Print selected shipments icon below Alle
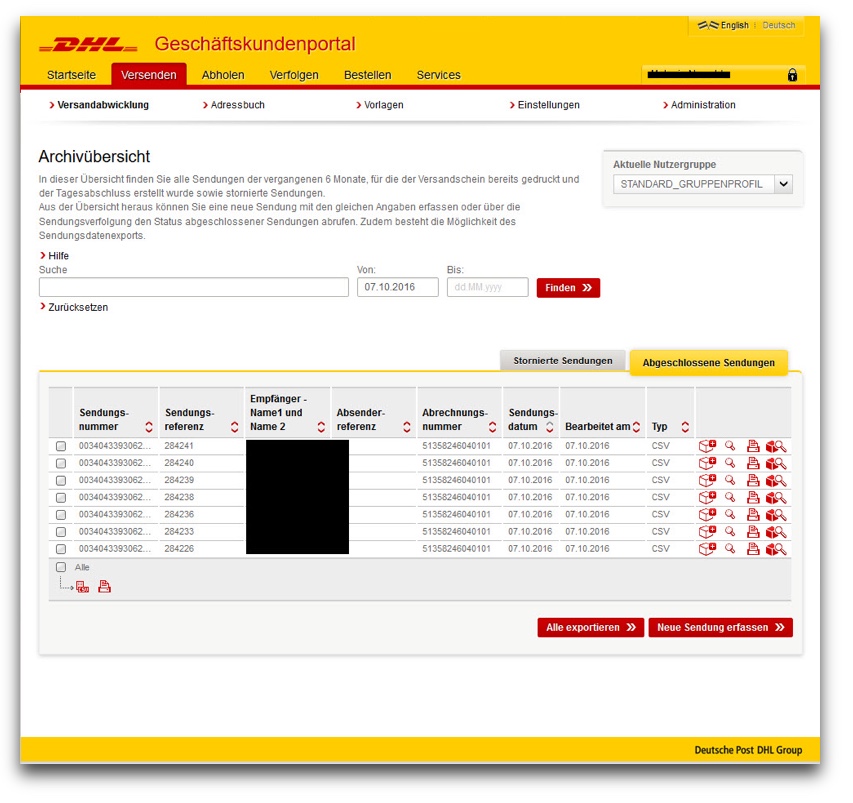The height and width of the screenshot is (803, 853). pos(104,586)
